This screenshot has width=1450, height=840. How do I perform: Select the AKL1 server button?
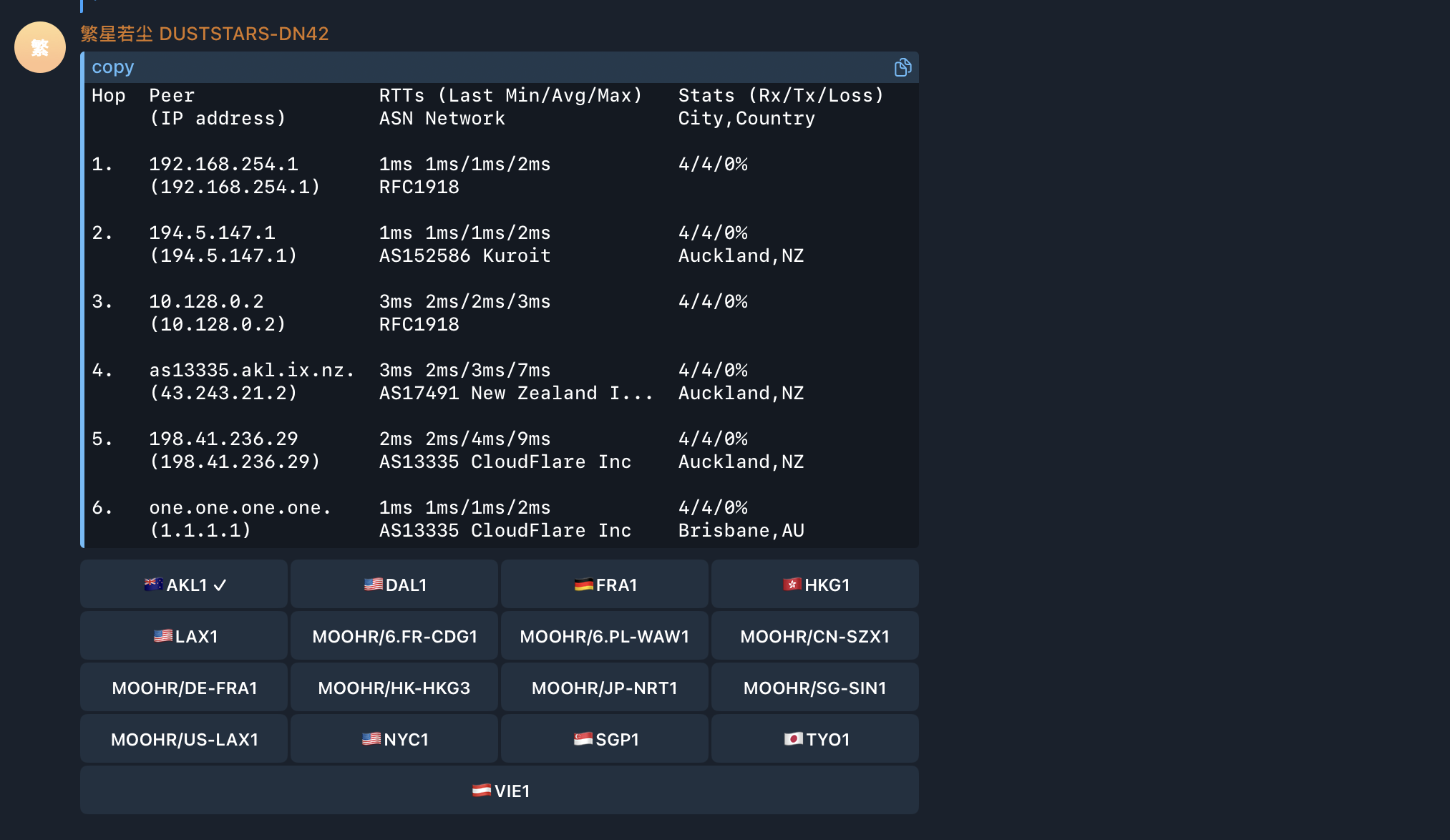coord(184,585)
